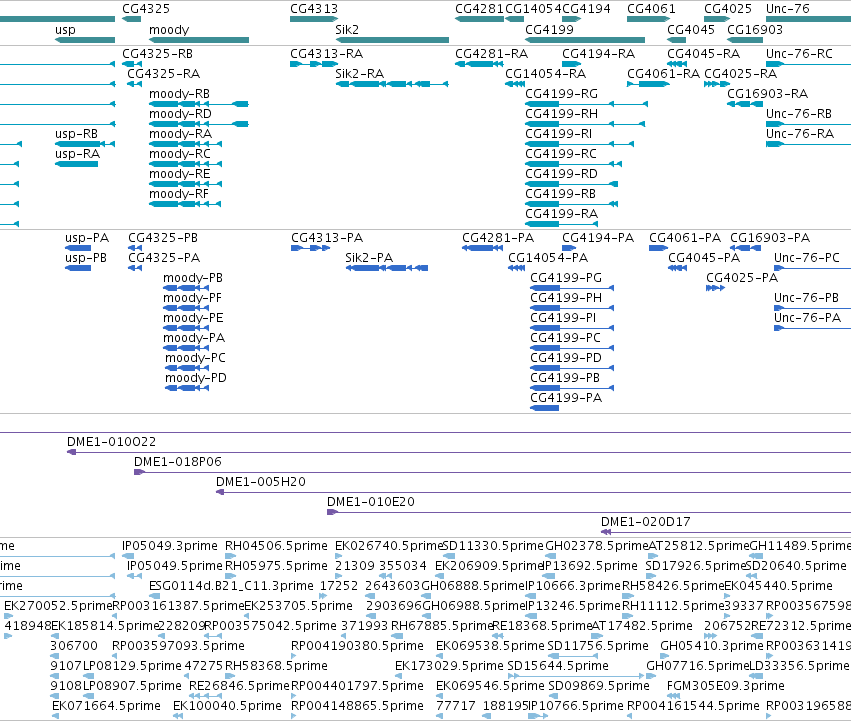Select EST RP004190380.5prime
This screenshot has height=721, width=851.
tap(357, 646)
